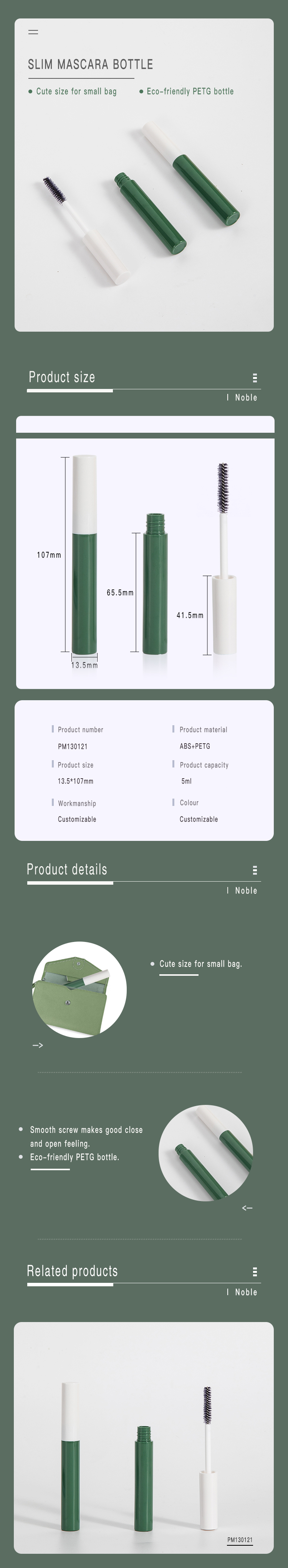Viewport: 288px width, 1568px height.
Task: Open the hamburger menu icon above the title
Action: coord(33,32)
